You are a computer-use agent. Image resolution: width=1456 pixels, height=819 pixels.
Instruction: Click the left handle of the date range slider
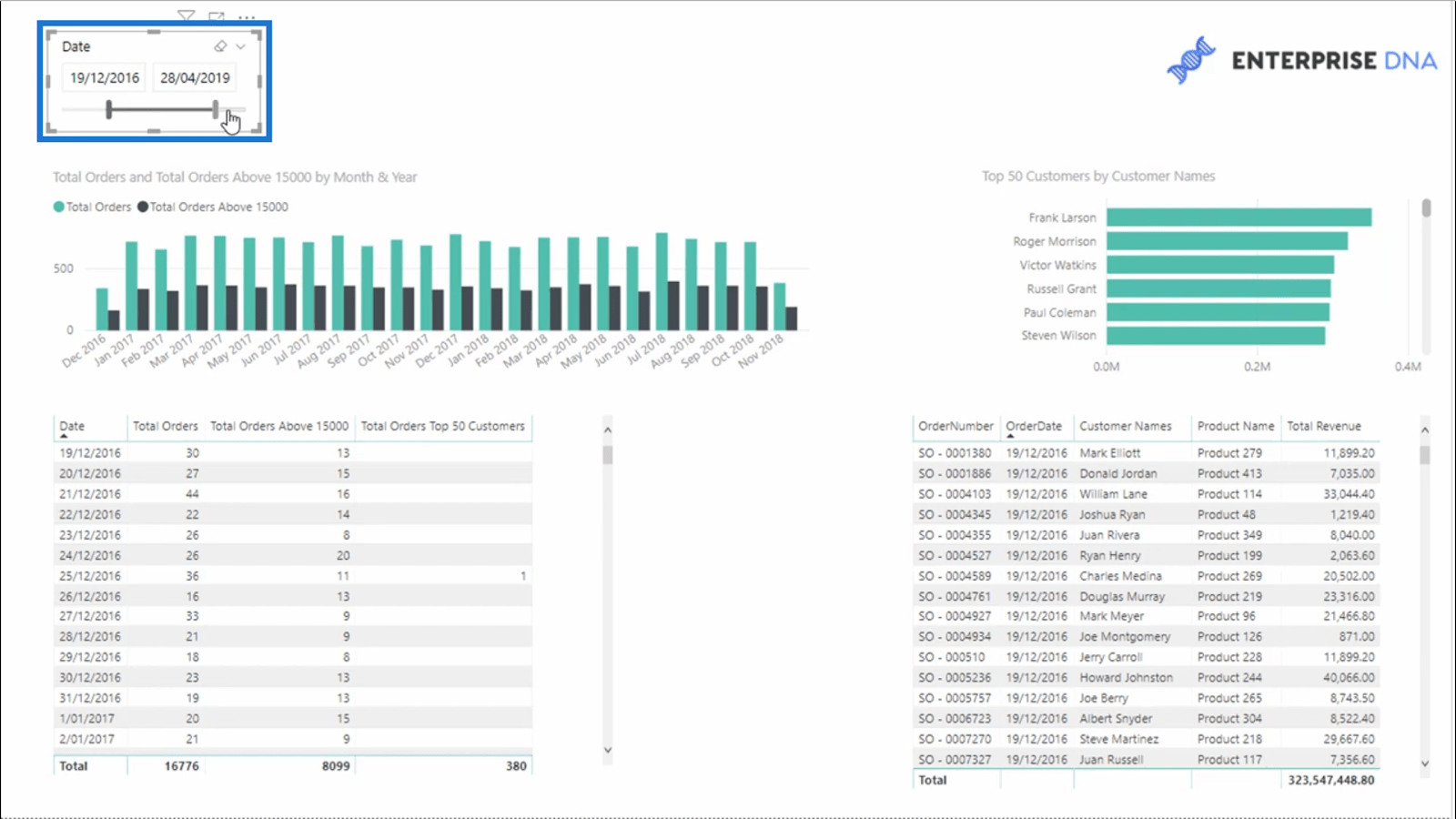click(x=109, y=110)
